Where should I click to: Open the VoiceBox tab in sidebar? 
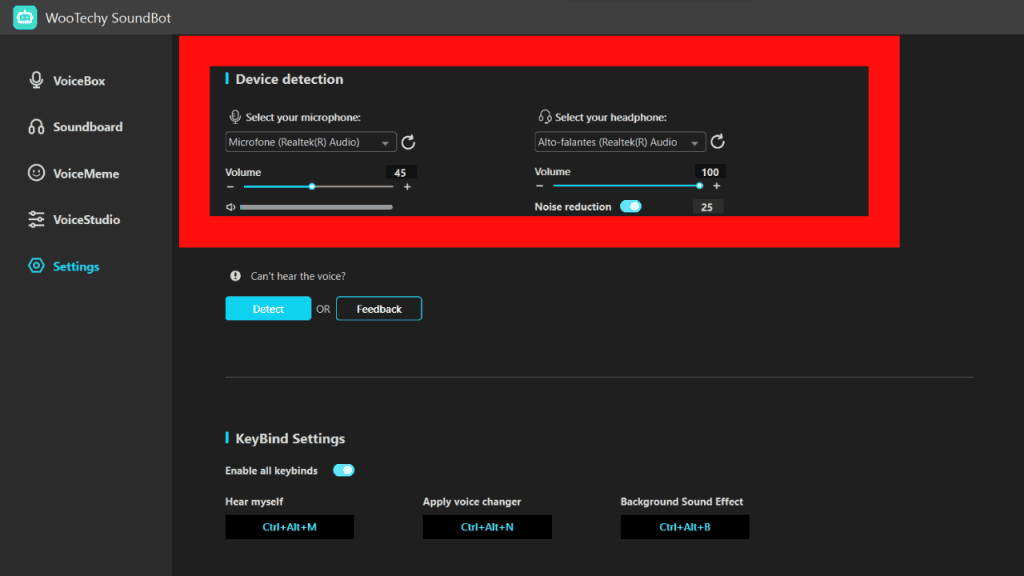(x=78, y=81)
